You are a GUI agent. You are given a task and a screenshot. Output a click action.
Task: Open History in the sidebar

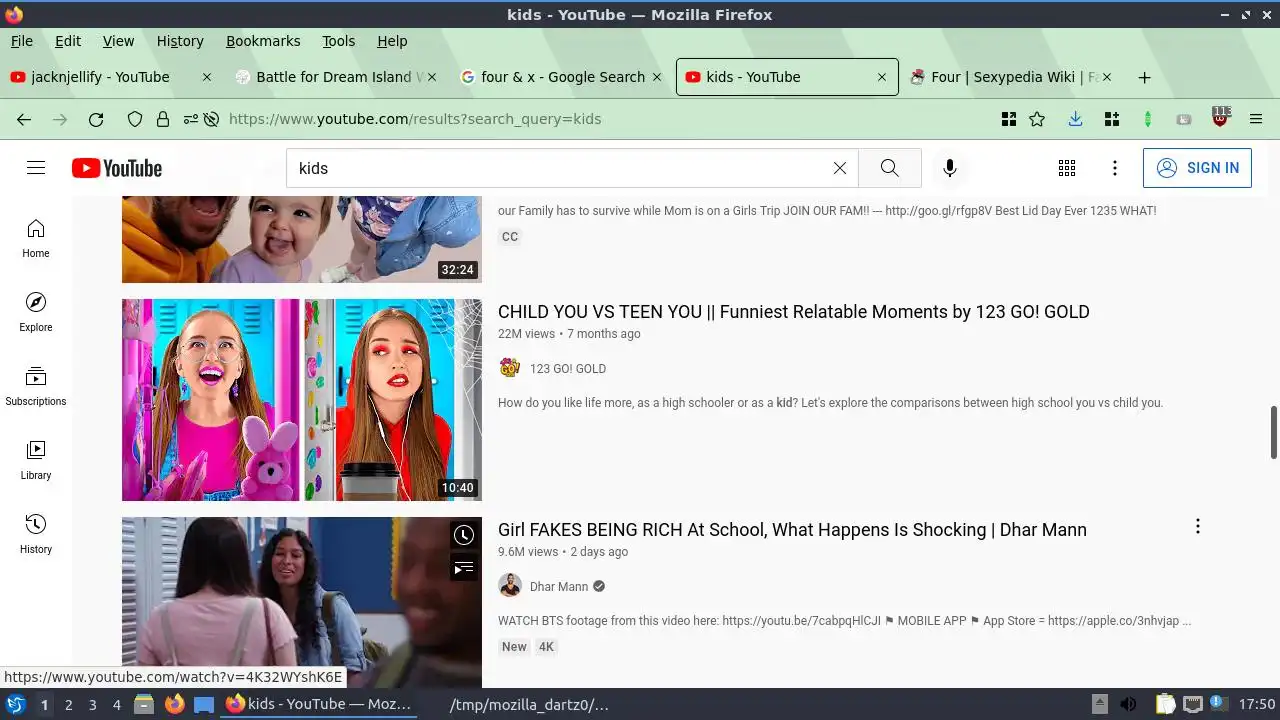click(36, 535)
